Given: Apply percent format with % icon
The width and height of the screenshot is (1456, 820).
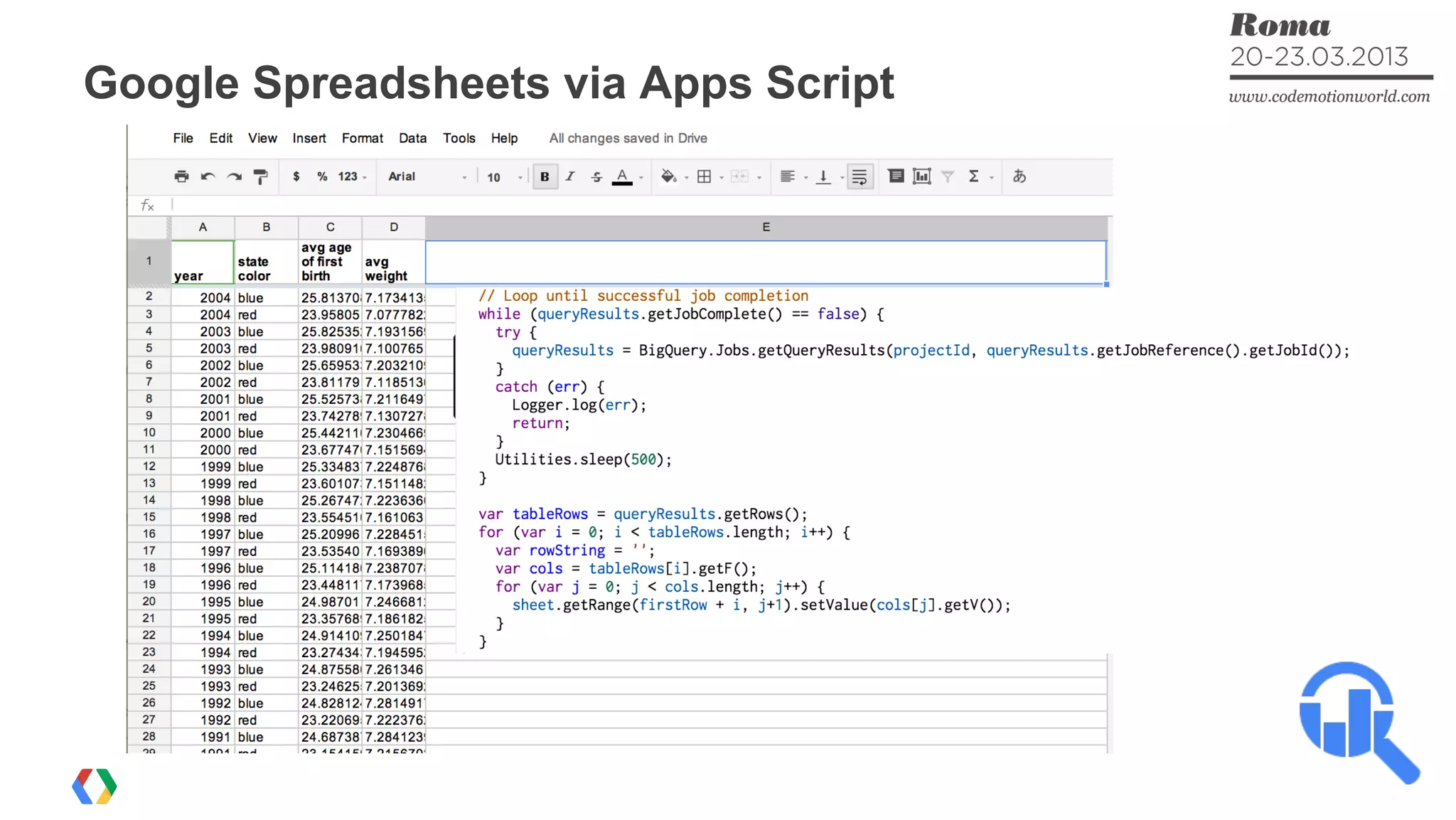Looking at the screenshot, I should pos(322,176).
